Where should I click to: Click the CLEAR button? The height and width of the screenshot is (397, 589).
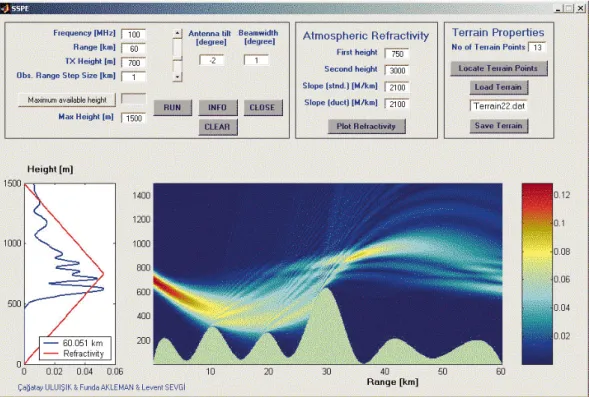[x=218, y=127]
